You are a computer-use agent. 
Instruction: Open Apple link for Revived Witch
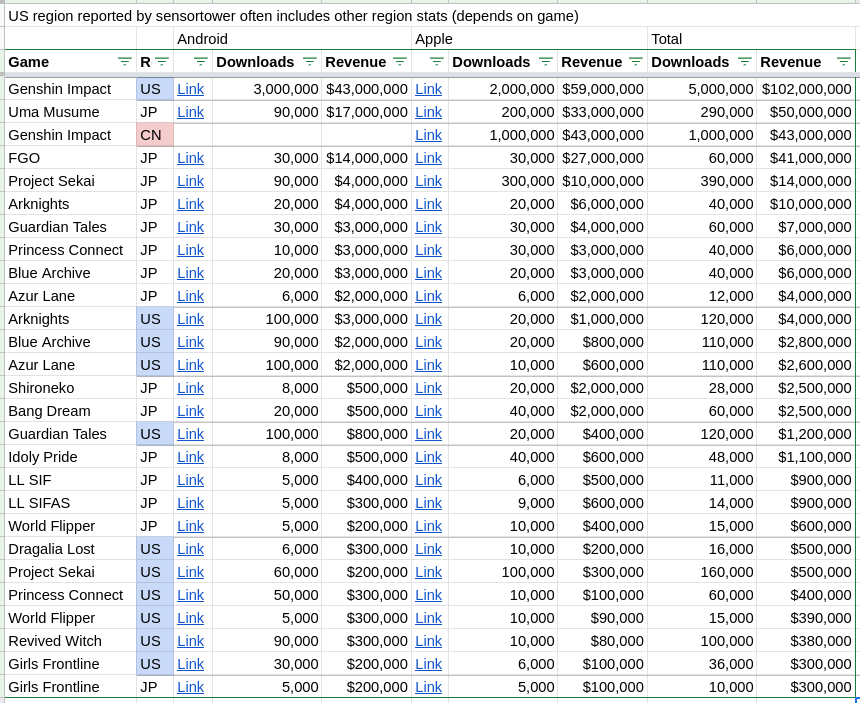tap(428, 641)
